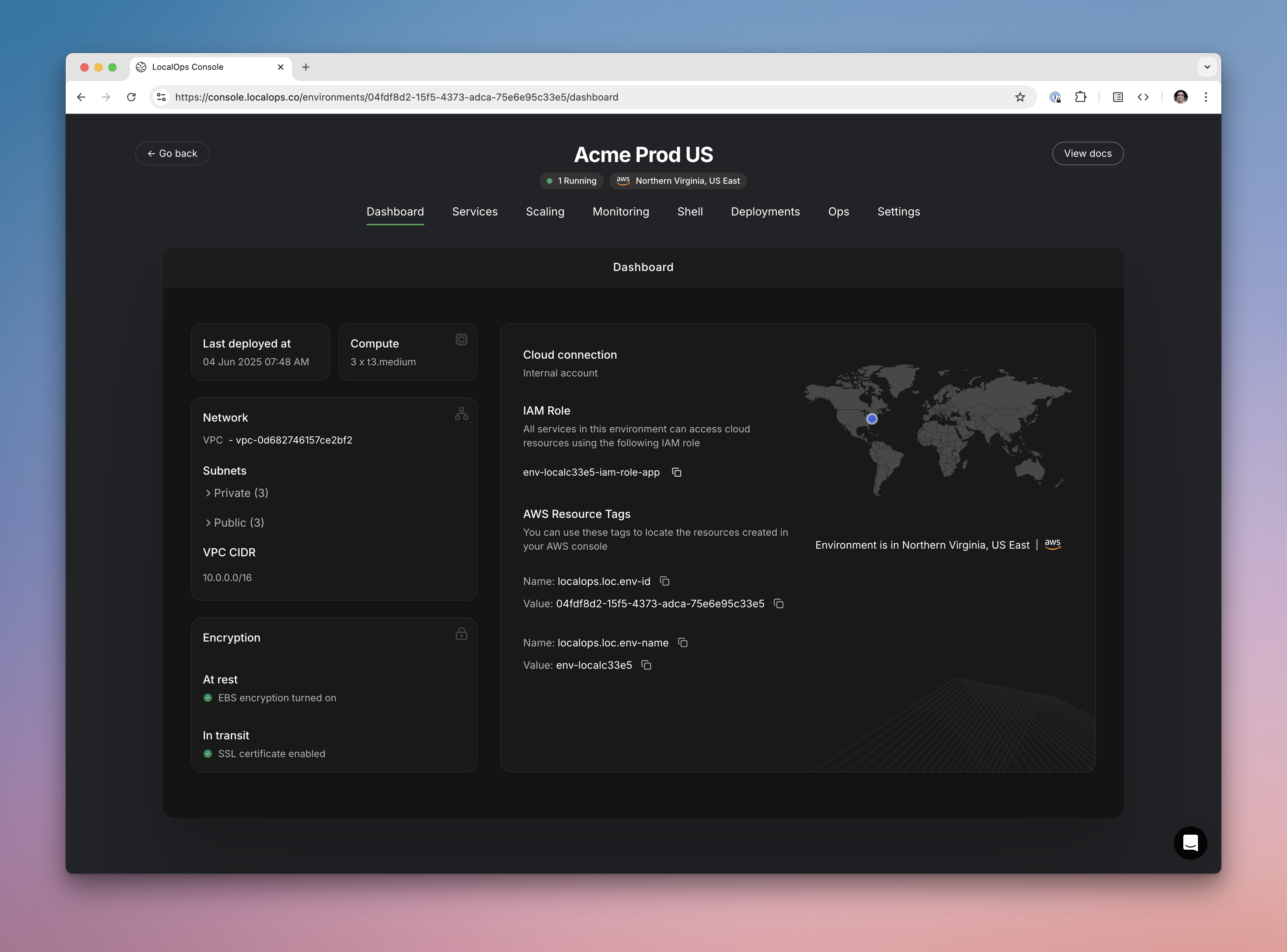The image size is (1287, 952).
Task: Click the developer code brackets icon
Action: pyautogui.click(x=1143, y=97)
